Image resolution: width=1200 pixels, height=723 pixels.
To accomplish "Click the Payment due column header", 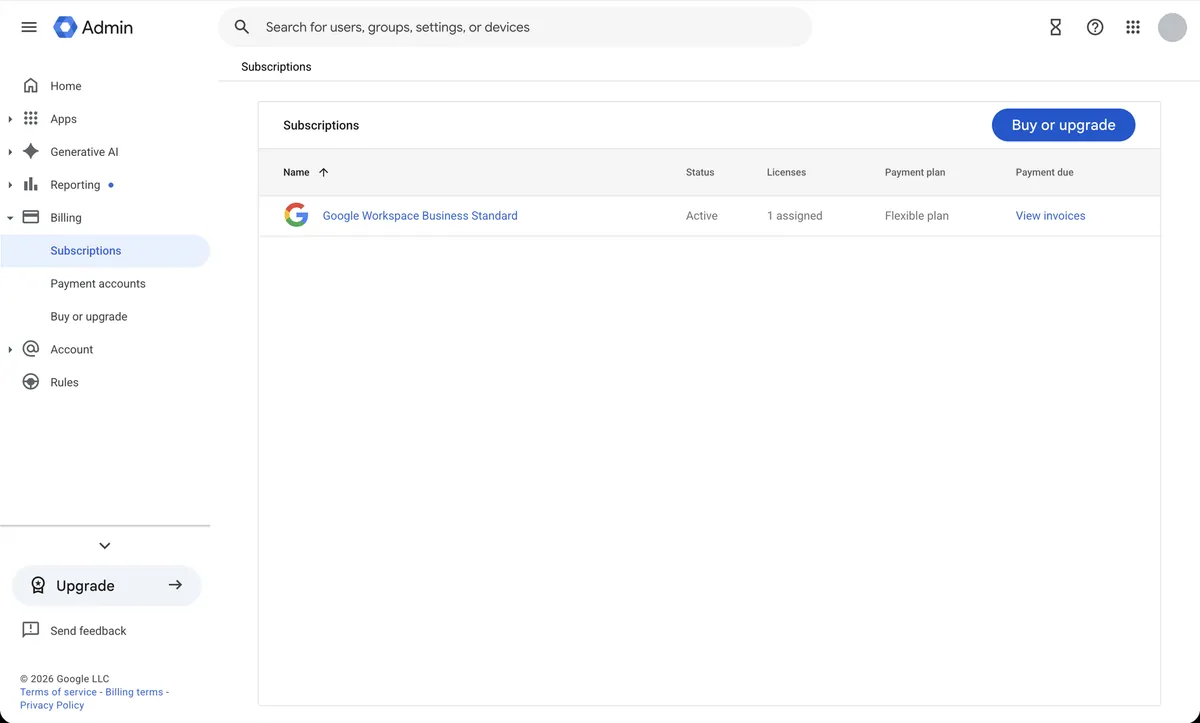I will [1044, 172].
